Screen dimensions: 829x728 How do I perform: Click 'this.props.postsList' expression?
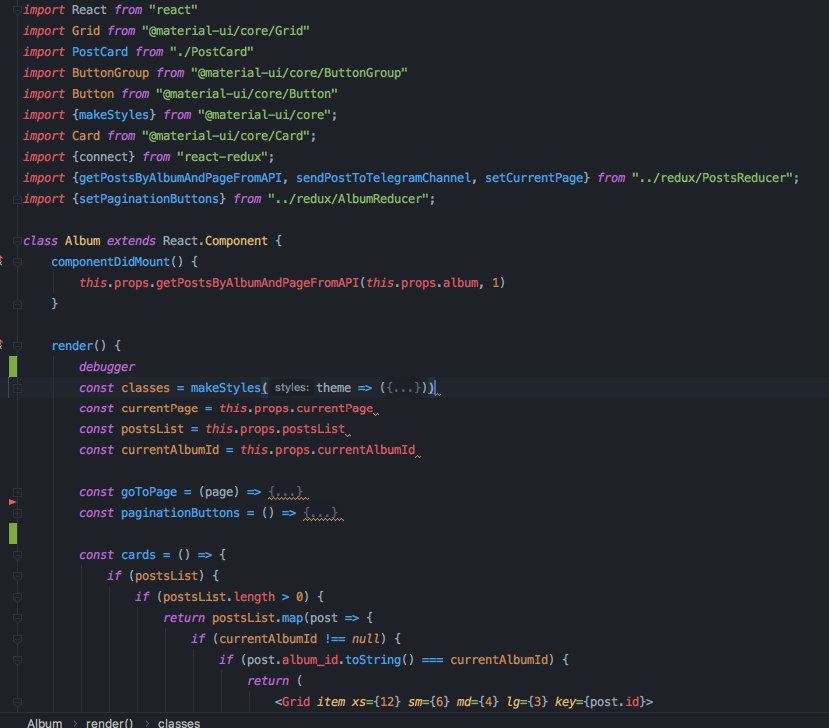pos(275,429)
